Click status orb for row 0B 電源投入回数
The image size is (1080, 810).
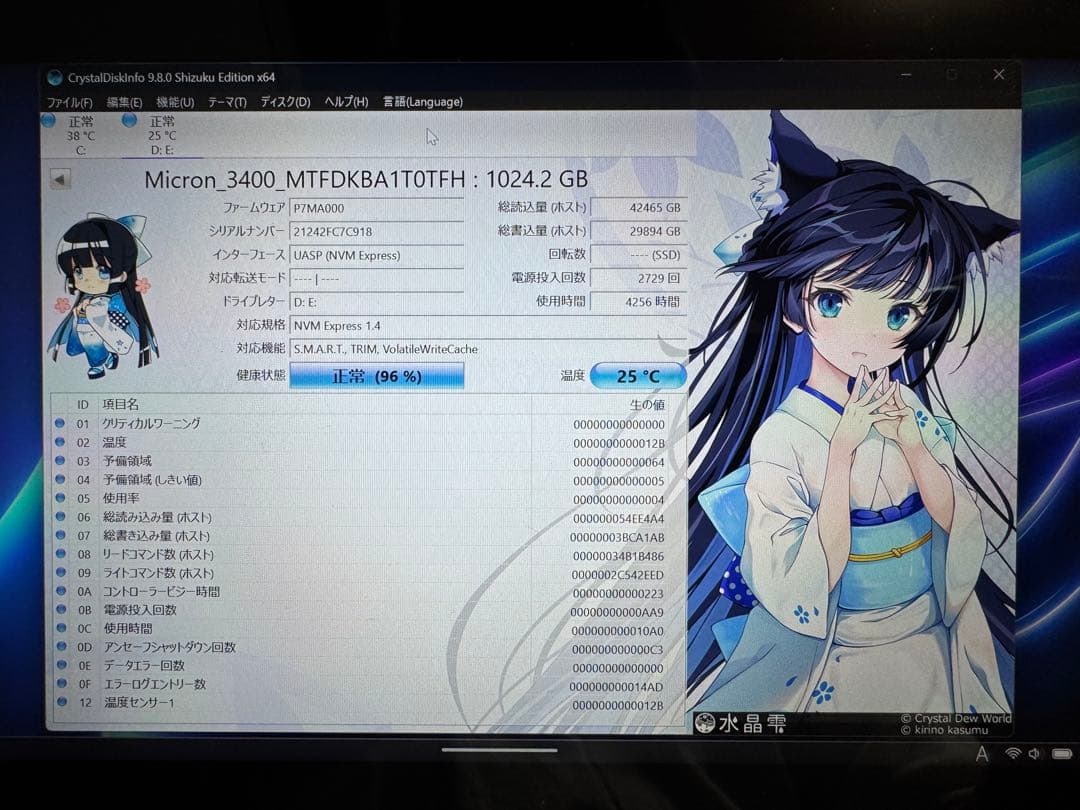point(61,609)
